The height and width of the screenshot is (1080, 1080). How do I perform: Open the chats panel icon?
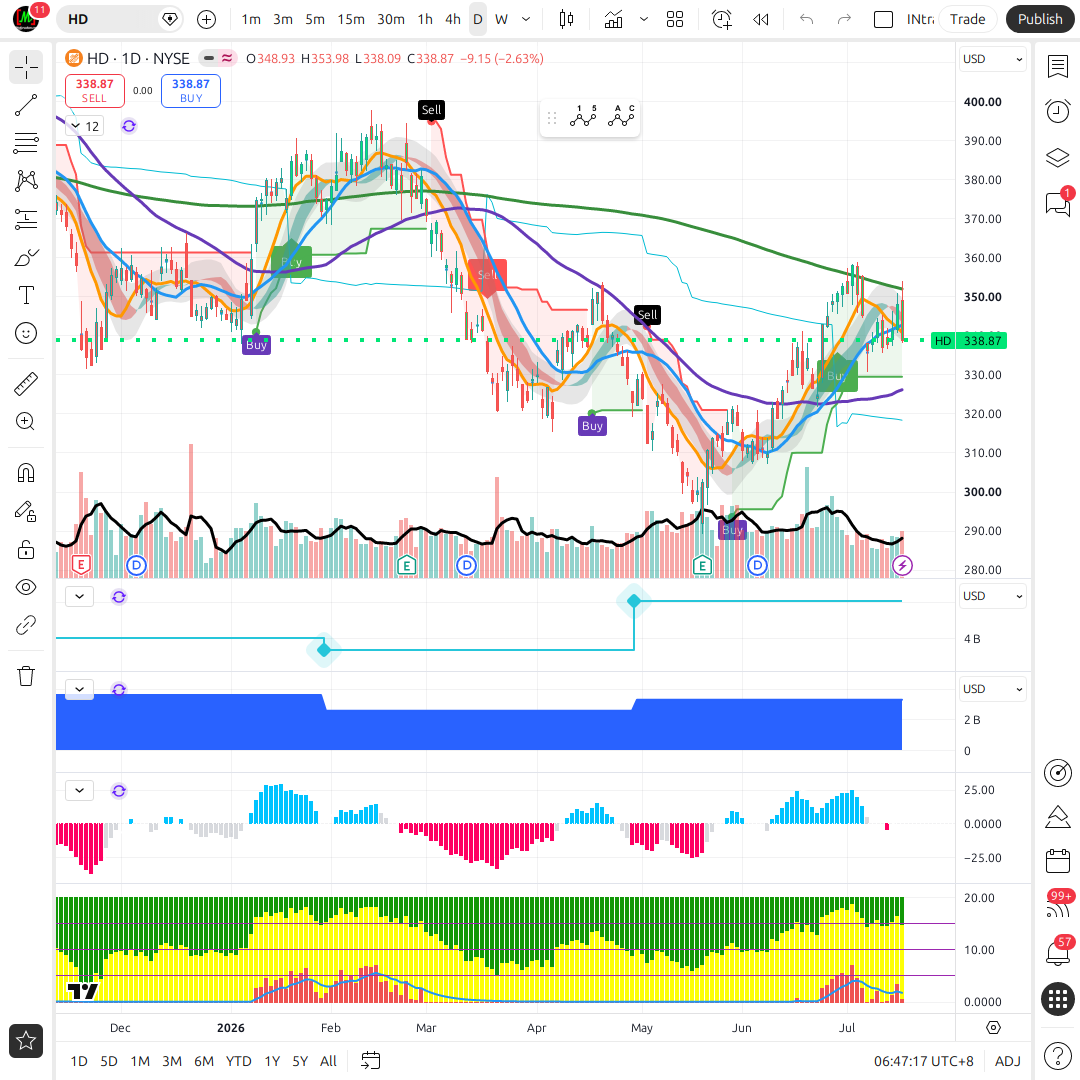tap(1057, 203)
